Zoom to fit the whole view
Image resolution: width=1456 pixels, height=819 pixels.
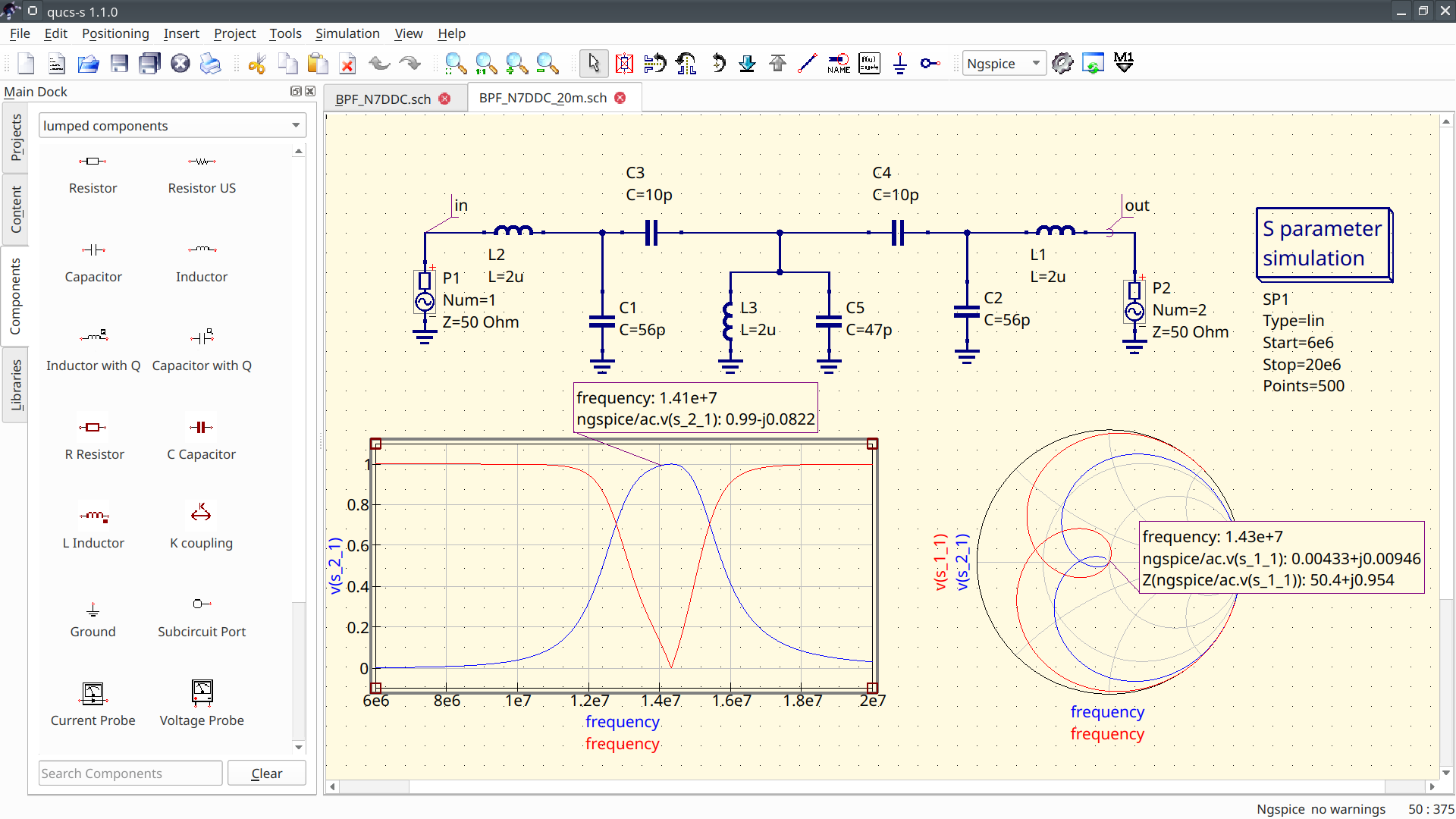click(x=456, y=64)
